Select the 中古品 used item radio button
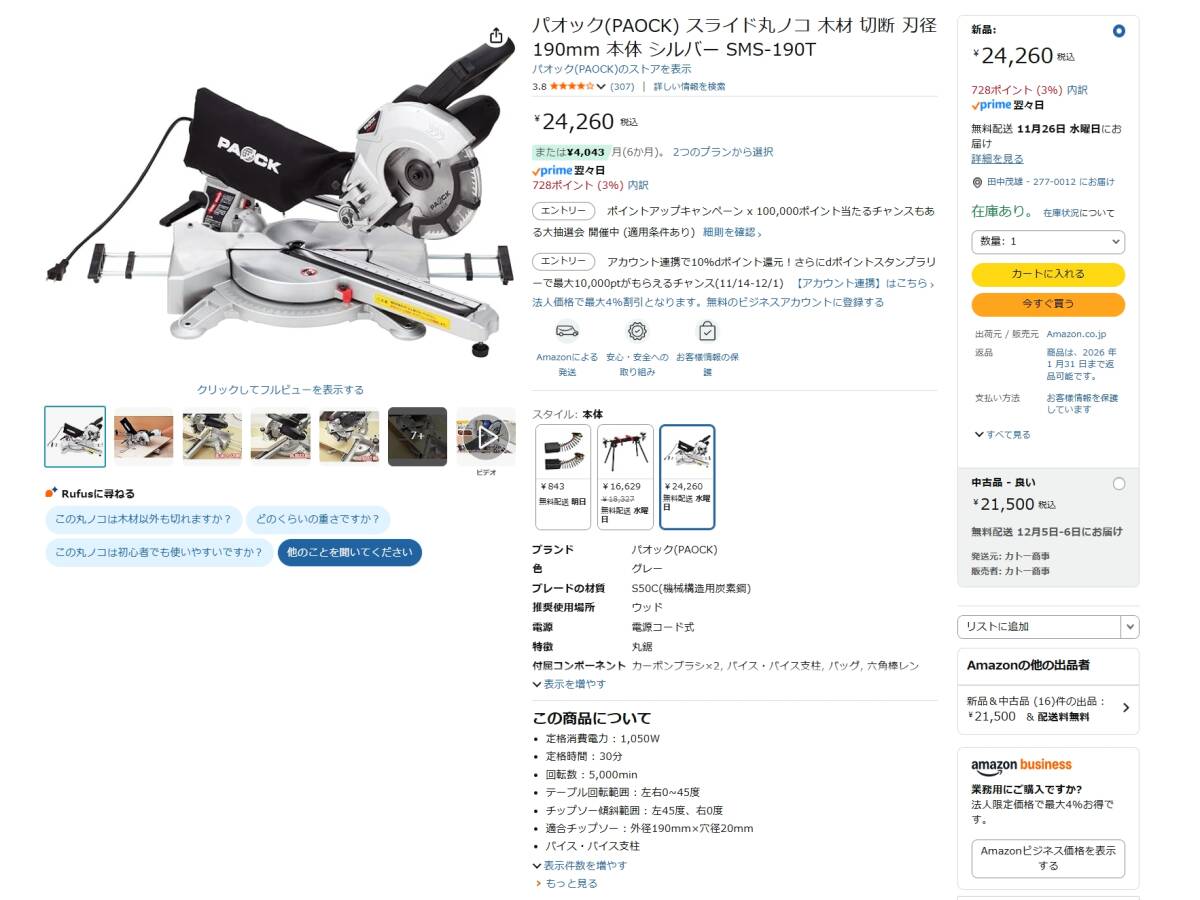The width and height of the screenshot is (1200, 900). 1118,484
